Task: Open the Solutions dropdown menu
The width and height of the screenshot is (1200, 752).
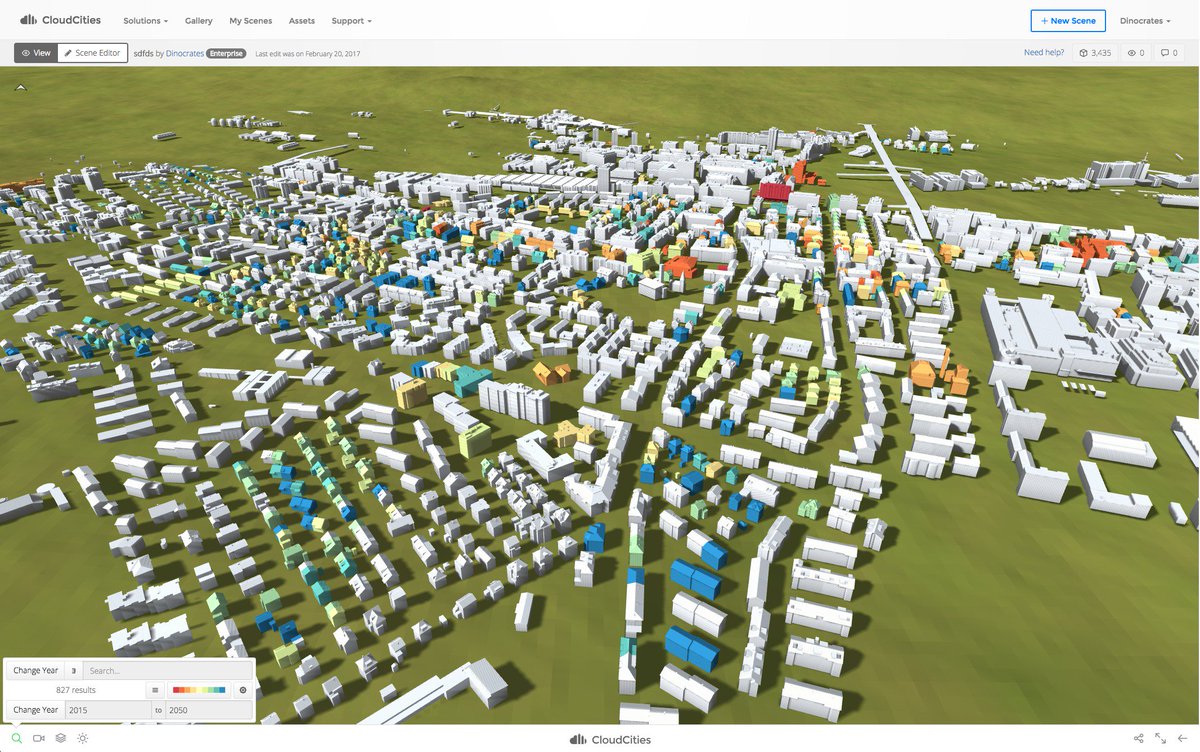Action: 145,21
